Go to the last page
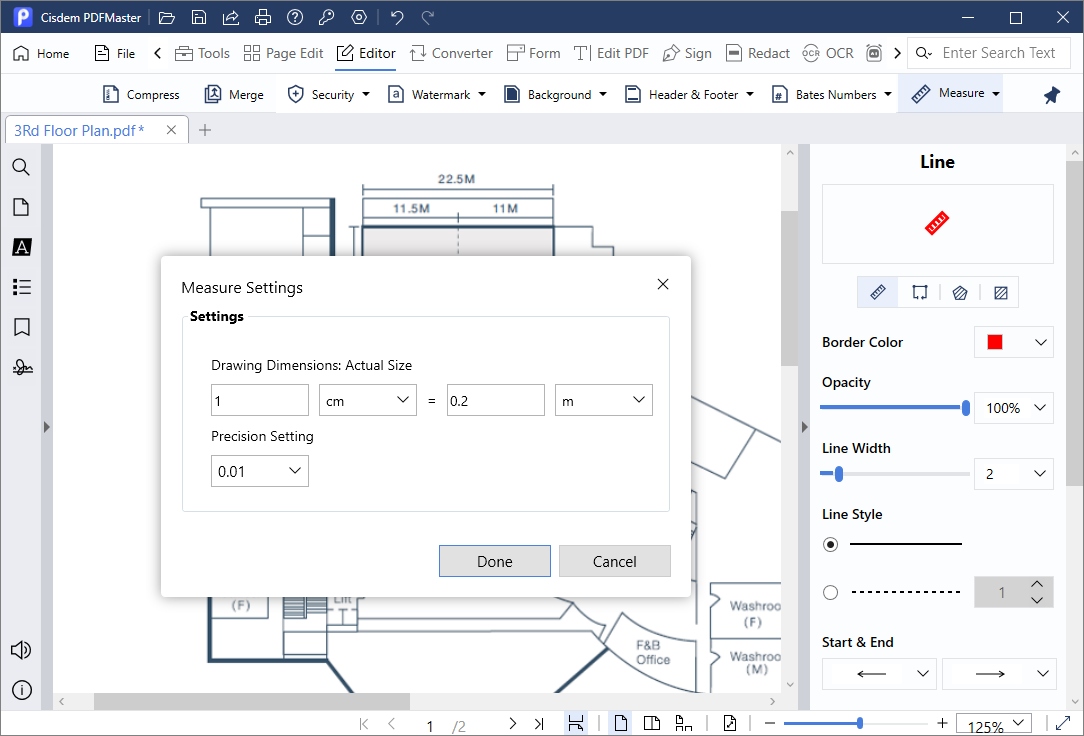This screenshot has width=1084, height=736. click(x=539, y=724)
